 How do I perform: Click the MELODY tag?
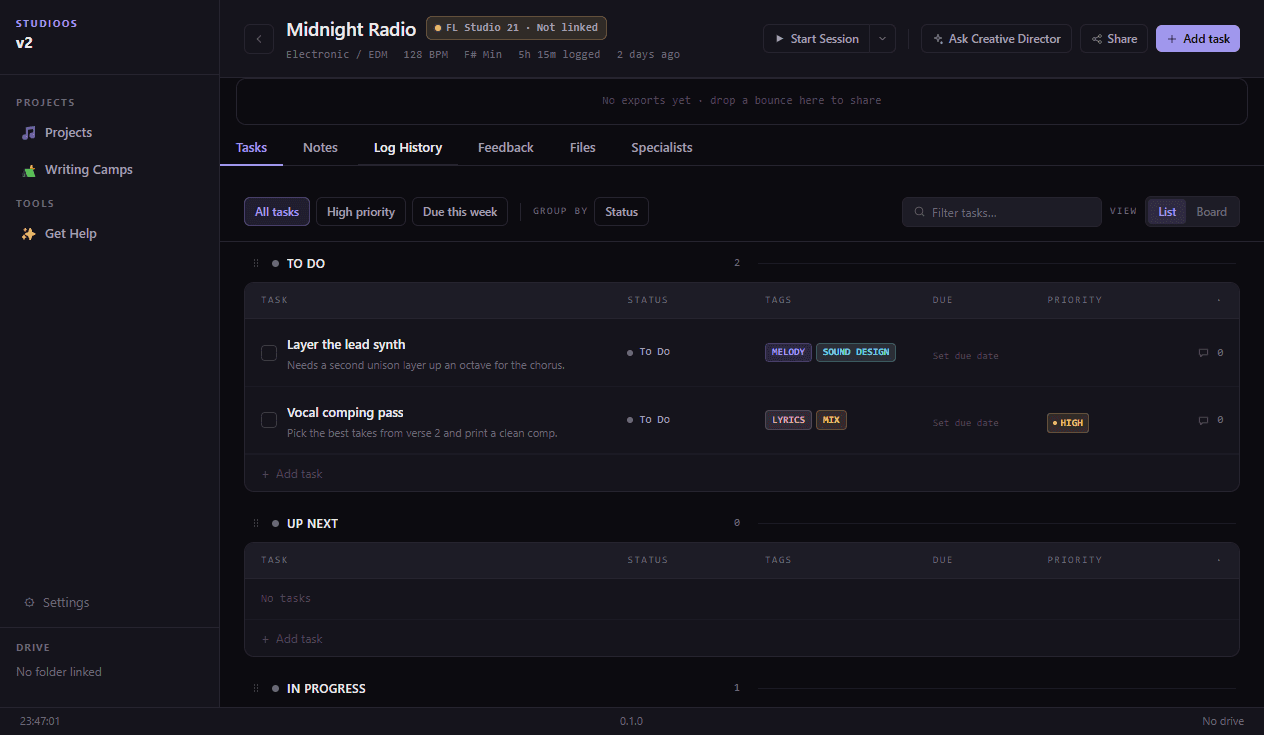(788, 352)
